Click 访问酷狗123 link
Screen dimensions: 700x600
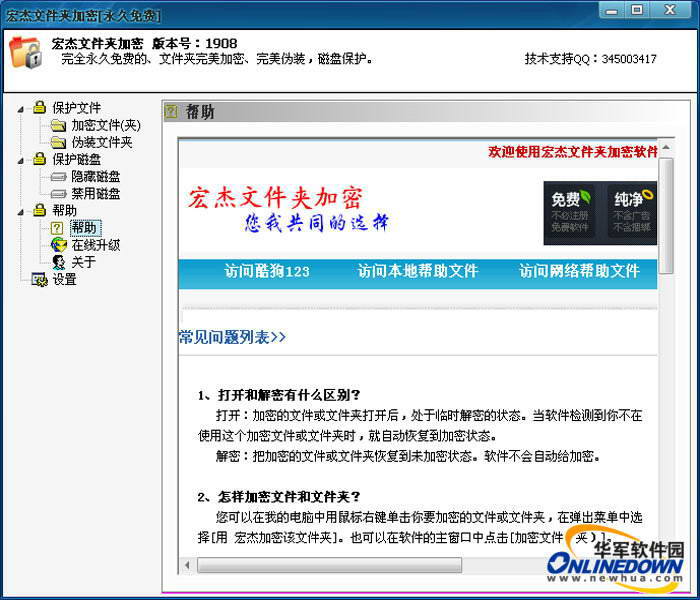(x=267, y=271)
